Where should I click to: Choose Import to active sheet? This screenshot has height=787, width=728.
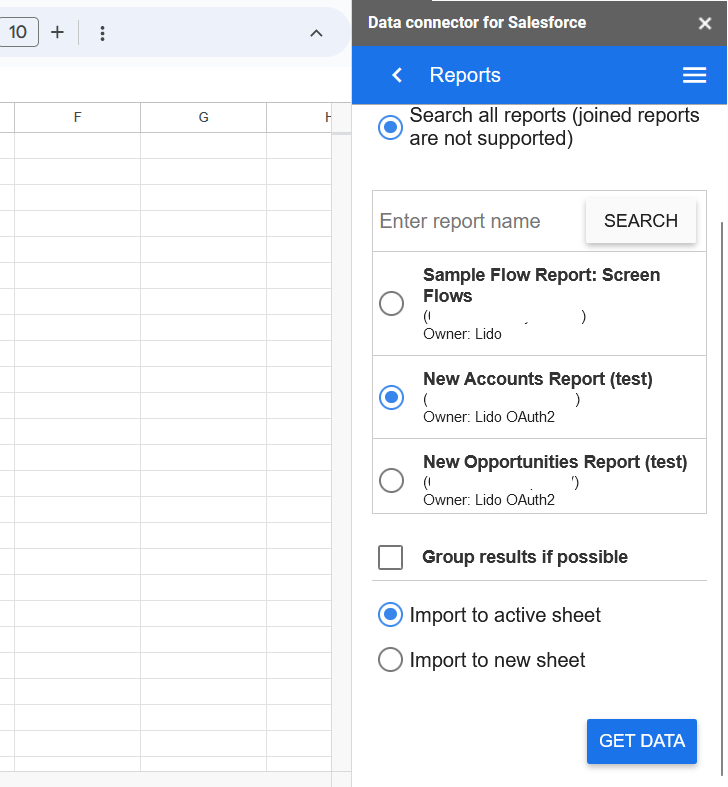[x=390, y=615]
